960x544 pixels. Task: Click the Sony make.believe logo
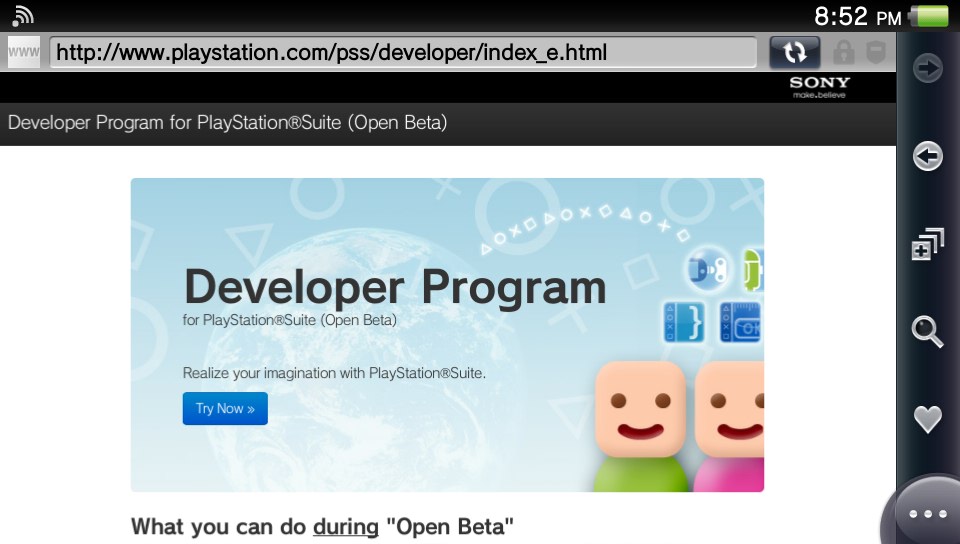pyautogui.click(x=819, y=87)
